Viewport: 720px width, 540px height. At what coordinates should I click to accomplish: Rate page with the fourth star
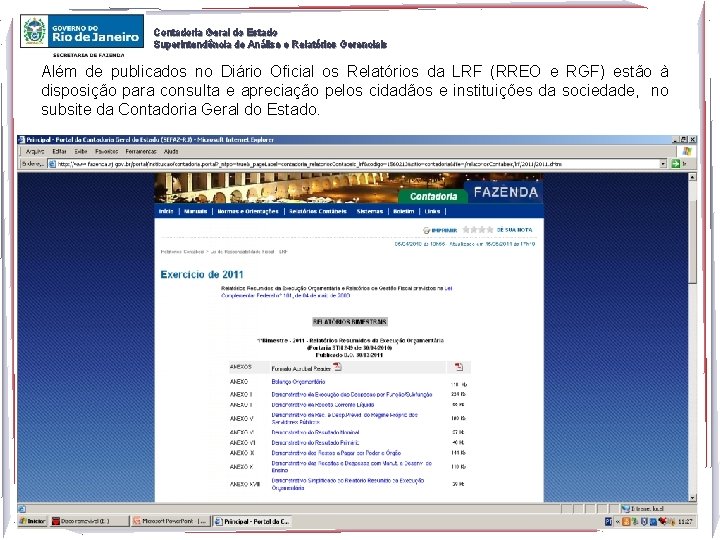[x=489, y=230]
